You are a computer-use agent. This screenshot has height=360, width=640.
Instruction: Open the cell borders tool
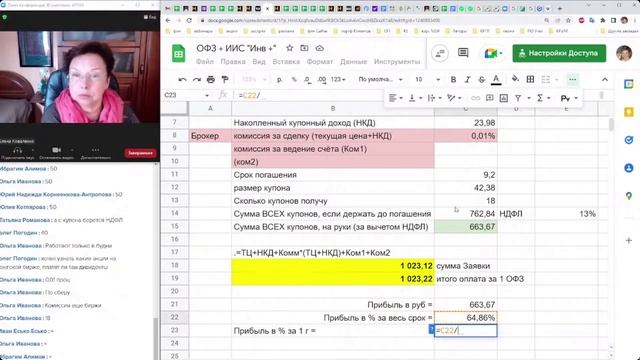pyautogui.click(x=530, y=79)
